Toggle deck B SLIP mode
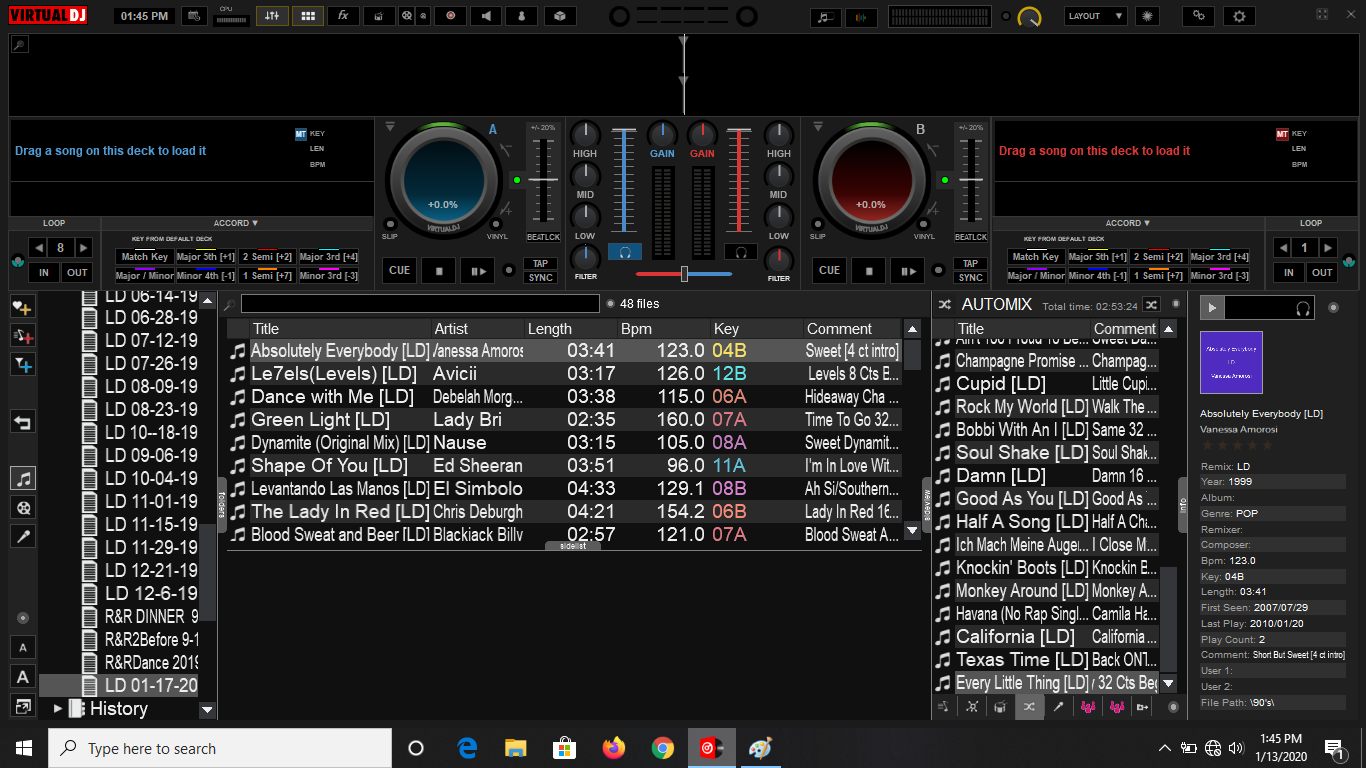 click(817, 225)
